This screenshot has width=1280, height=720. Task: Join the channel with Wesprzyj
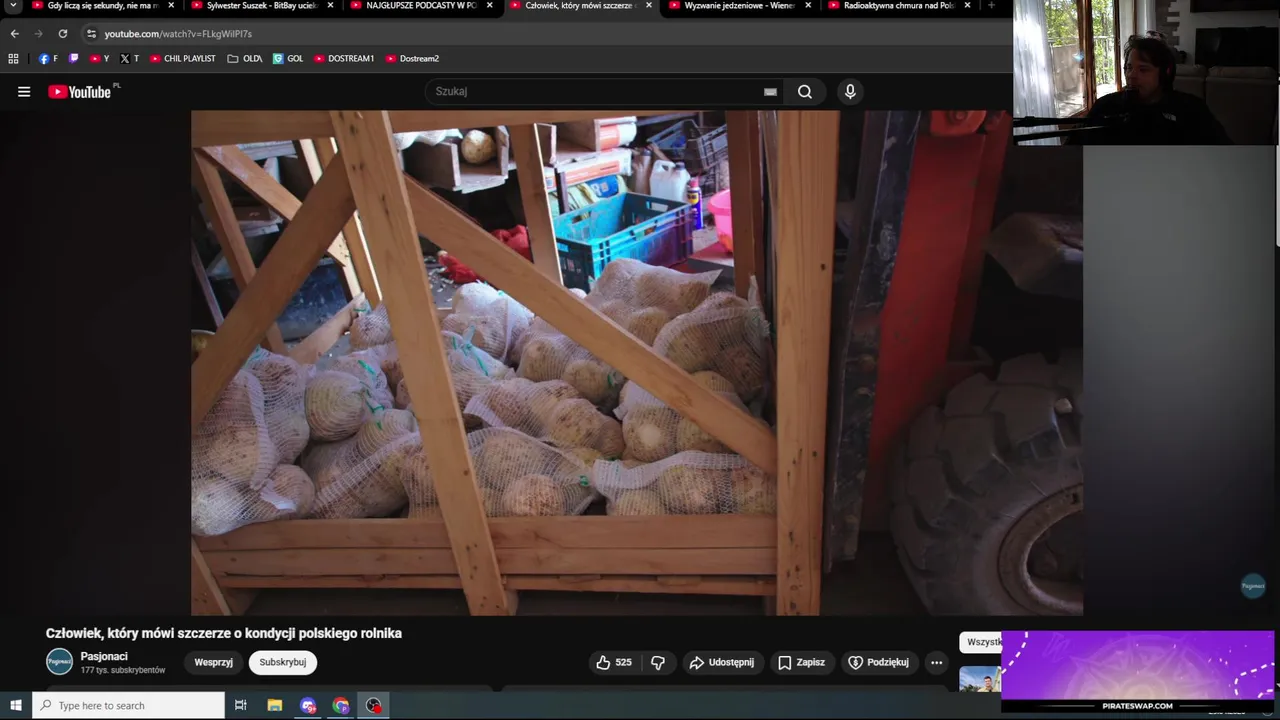pos(213,662)
